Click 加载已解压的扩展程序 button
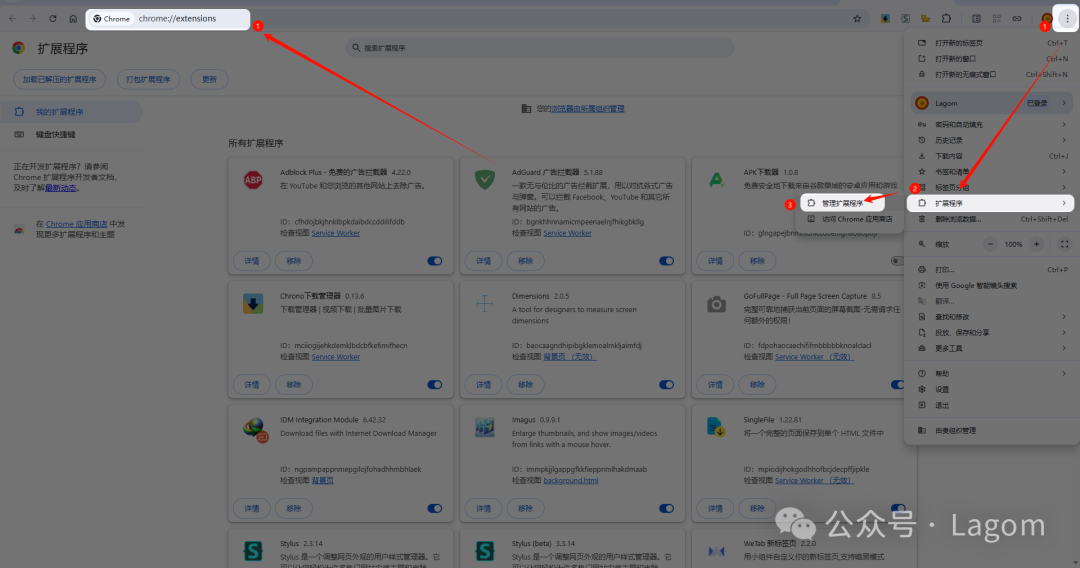This screenshot has width=1080, height=568. click(x=59, y=79)
